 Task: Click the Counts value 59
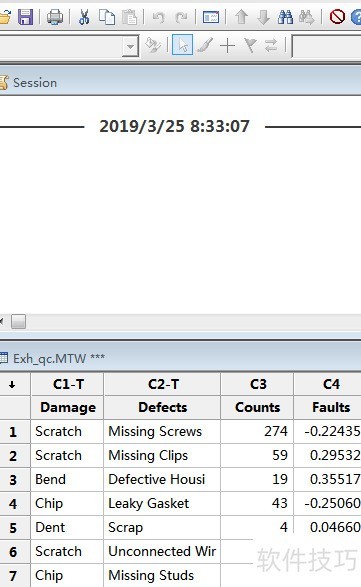click(x=258, y=456)
